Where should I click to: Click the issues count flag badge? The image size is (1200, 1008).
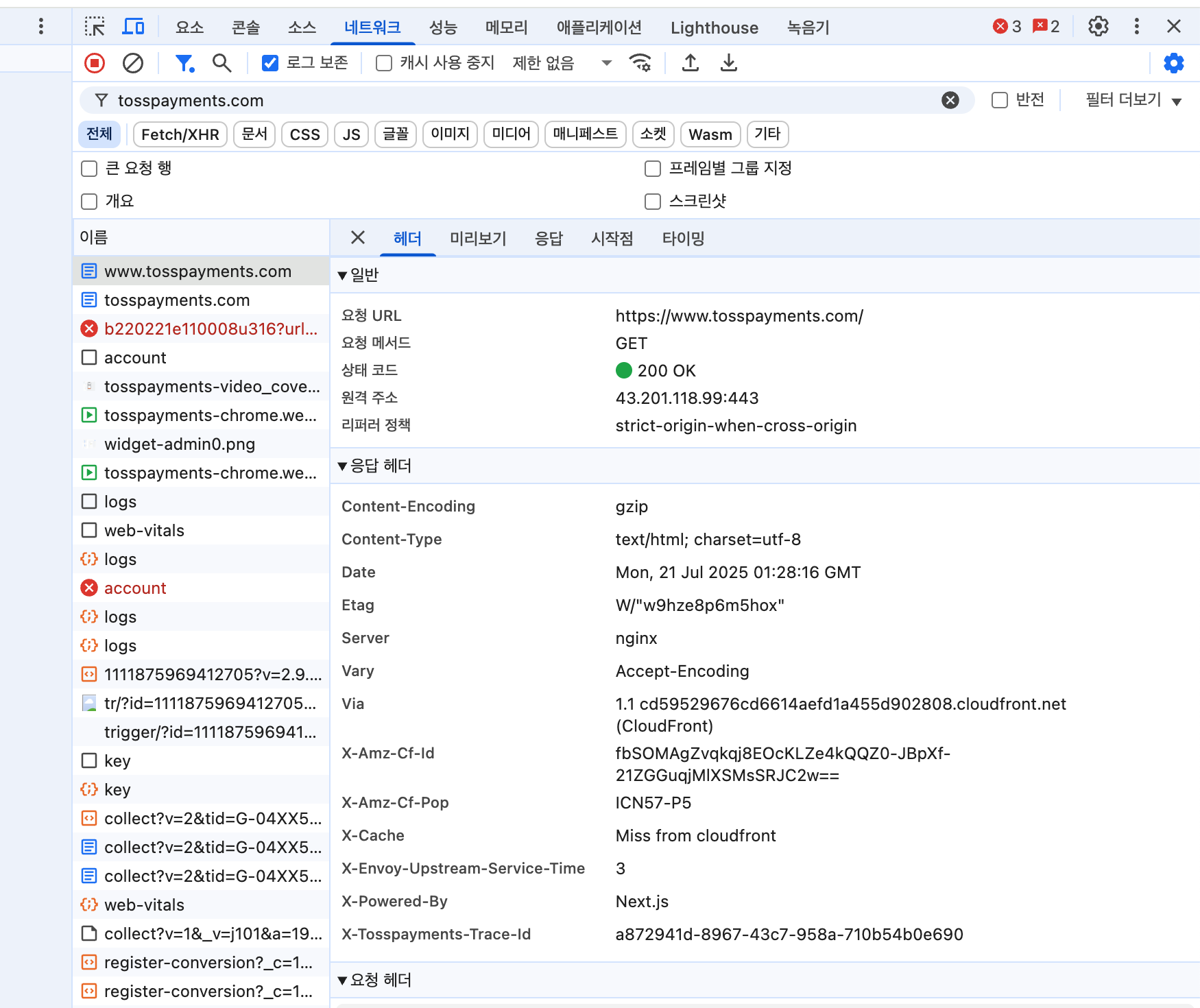click(x=1046, y=27)
